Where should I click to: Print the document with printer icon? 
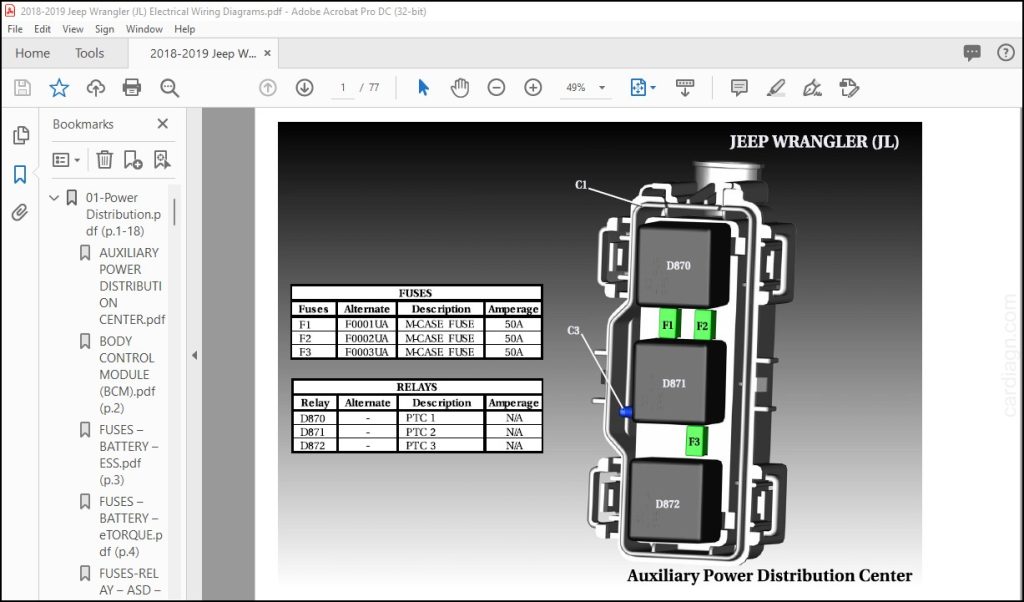click(x=132, y=87)
